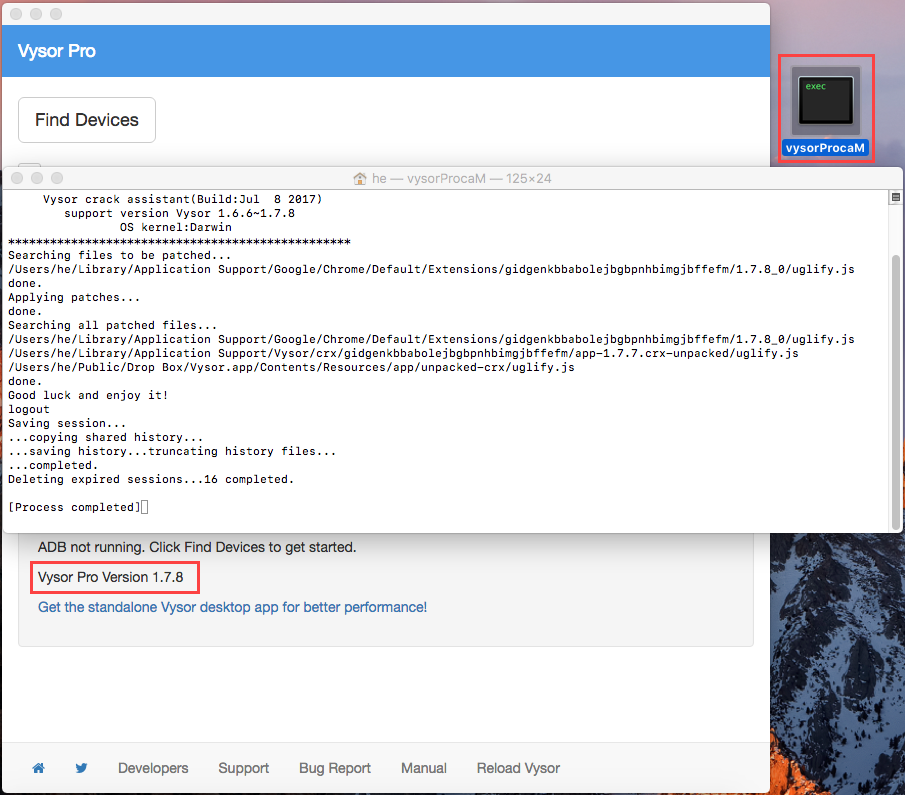The width and height of the screenshot is (905, 795).
Task: Click the Vysor Pro header title
Action: 57,51
